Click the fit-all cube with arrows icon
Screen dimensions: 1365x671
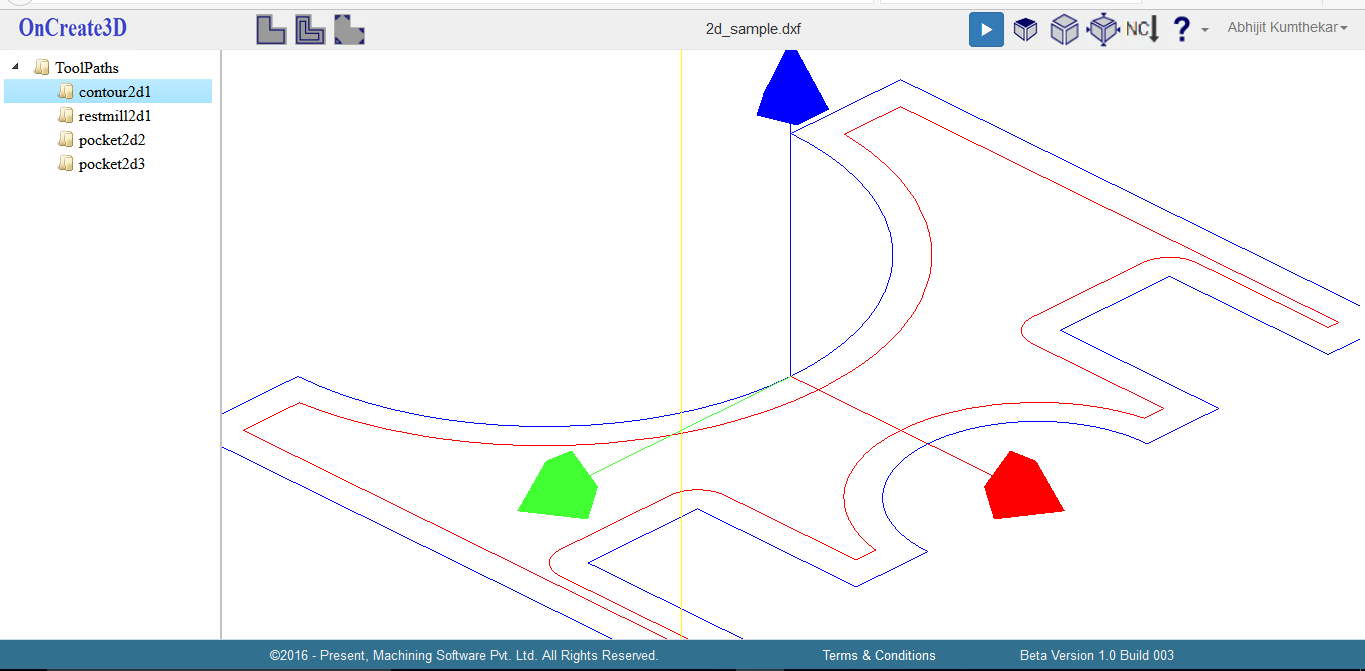click(1103, 30)
